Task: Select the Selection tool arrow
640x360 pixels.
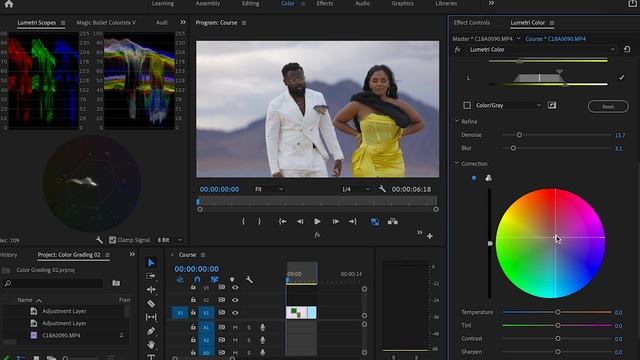Action: click(x=151, y=262)
